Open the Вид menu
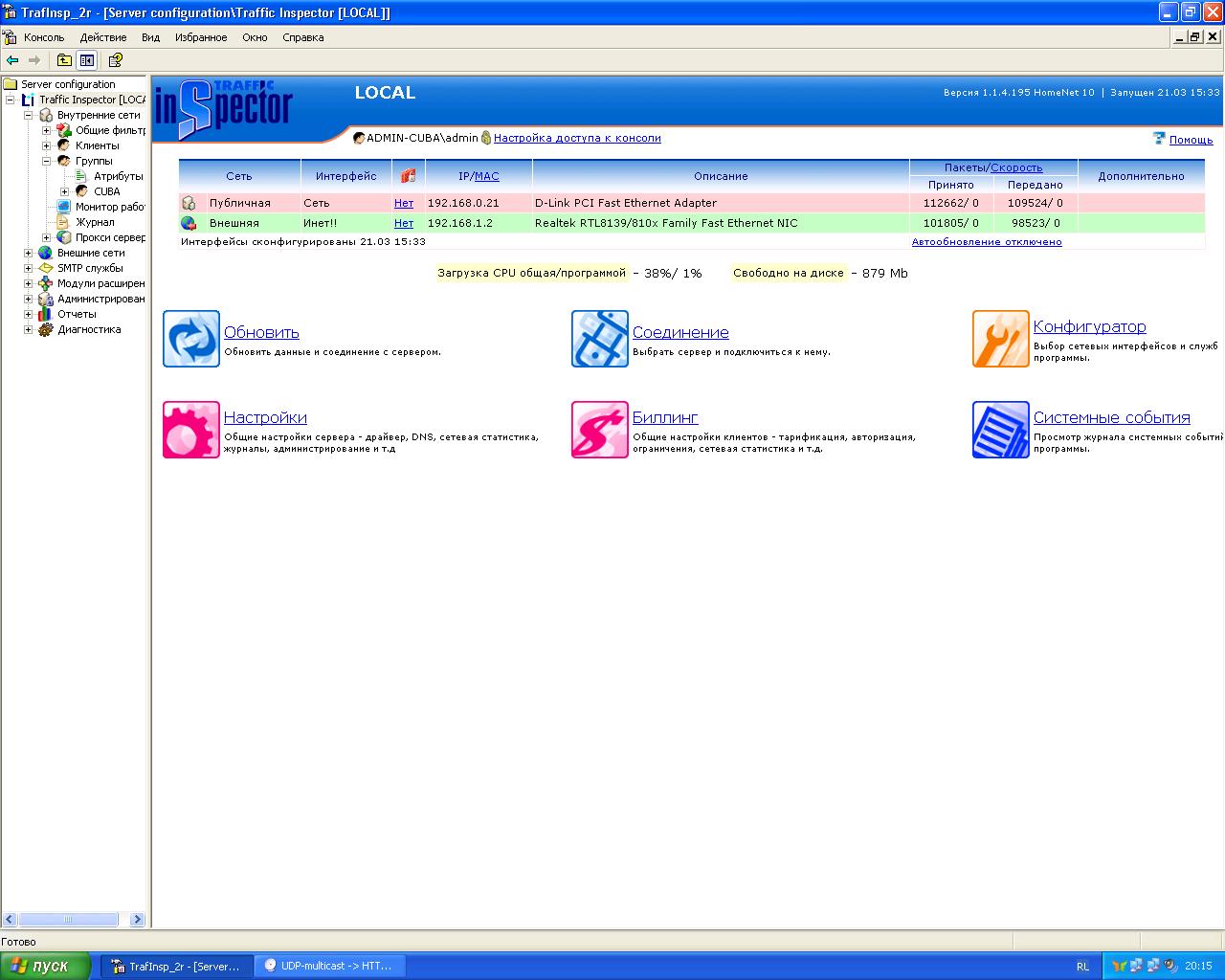Image resolution: width=1225 pixels, height=980 pixels. click(150, 37)
